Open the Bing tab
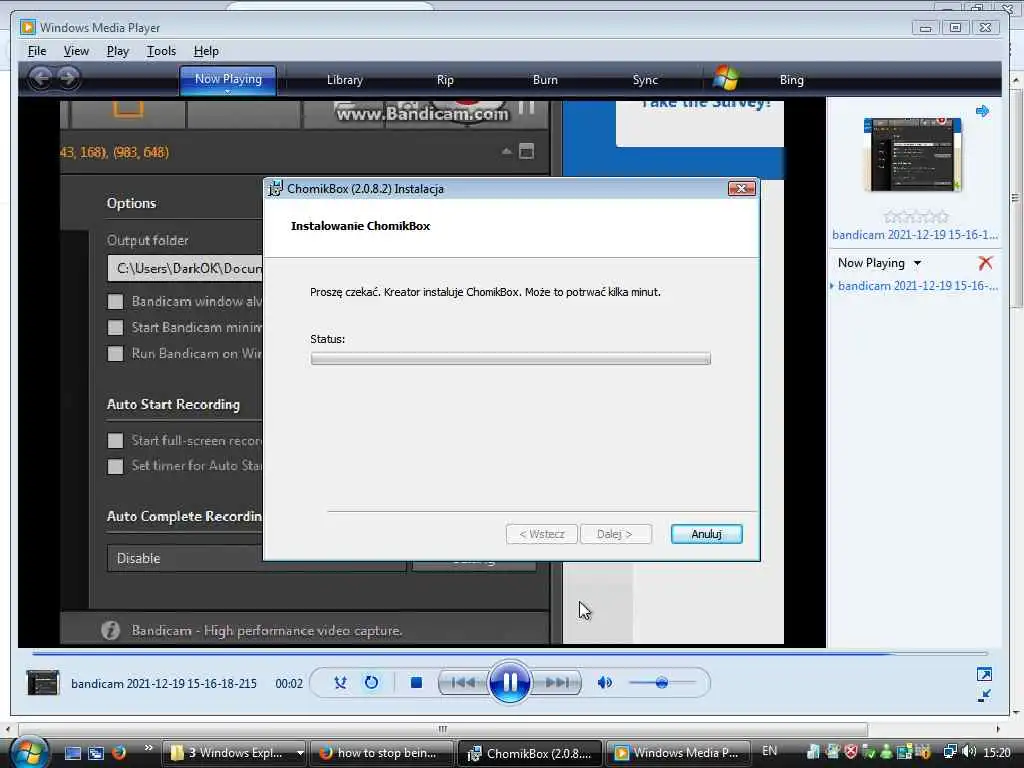 click(792, 80)
